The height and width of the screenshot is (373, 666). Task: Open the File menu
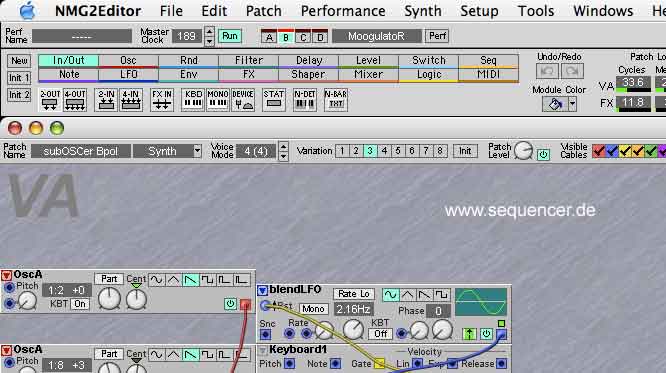pyautogui.click(x=171, y=11)
